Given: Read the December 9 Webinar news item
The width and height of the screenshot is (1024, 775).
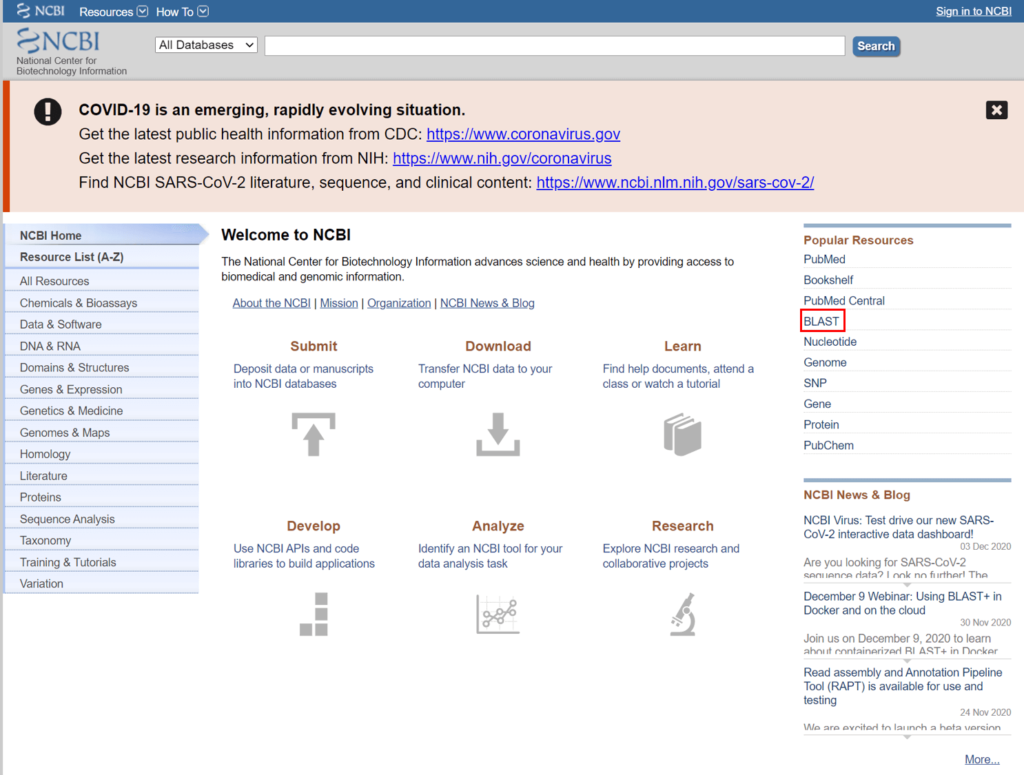Looking at the screenshot, I should point(903,603).
